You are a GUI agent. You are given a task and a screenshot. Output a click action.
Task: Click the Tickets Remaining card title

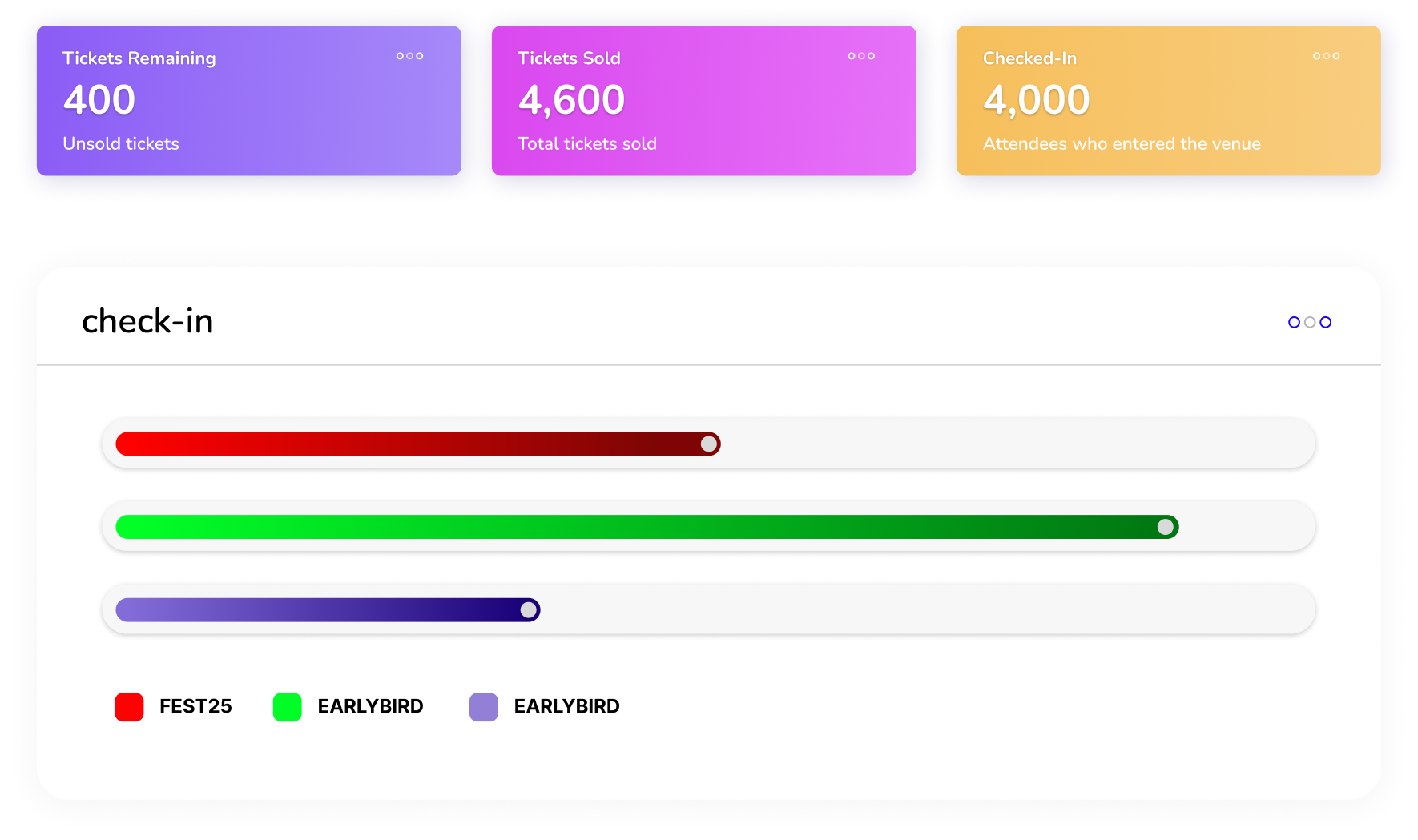139,58
